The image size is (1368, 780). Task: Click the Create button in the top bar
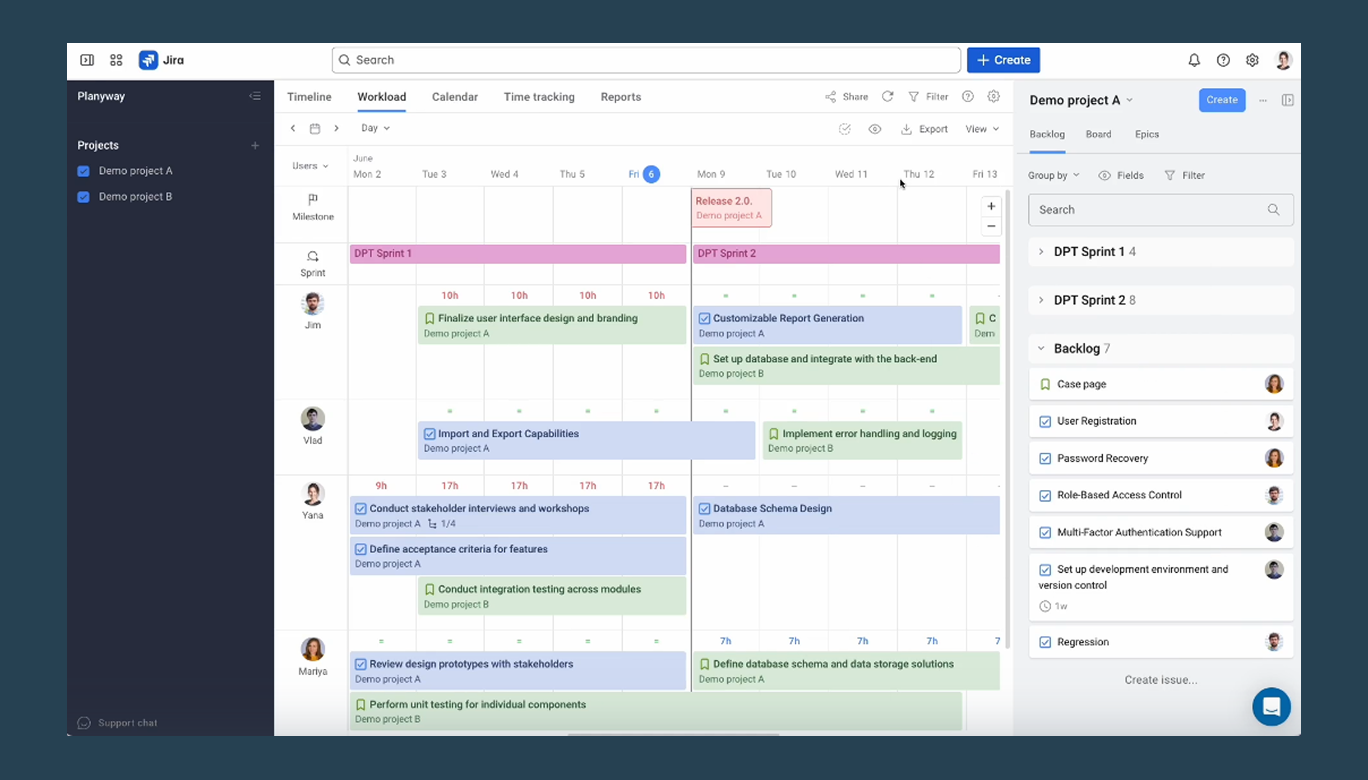click(x=1003, y=60)
